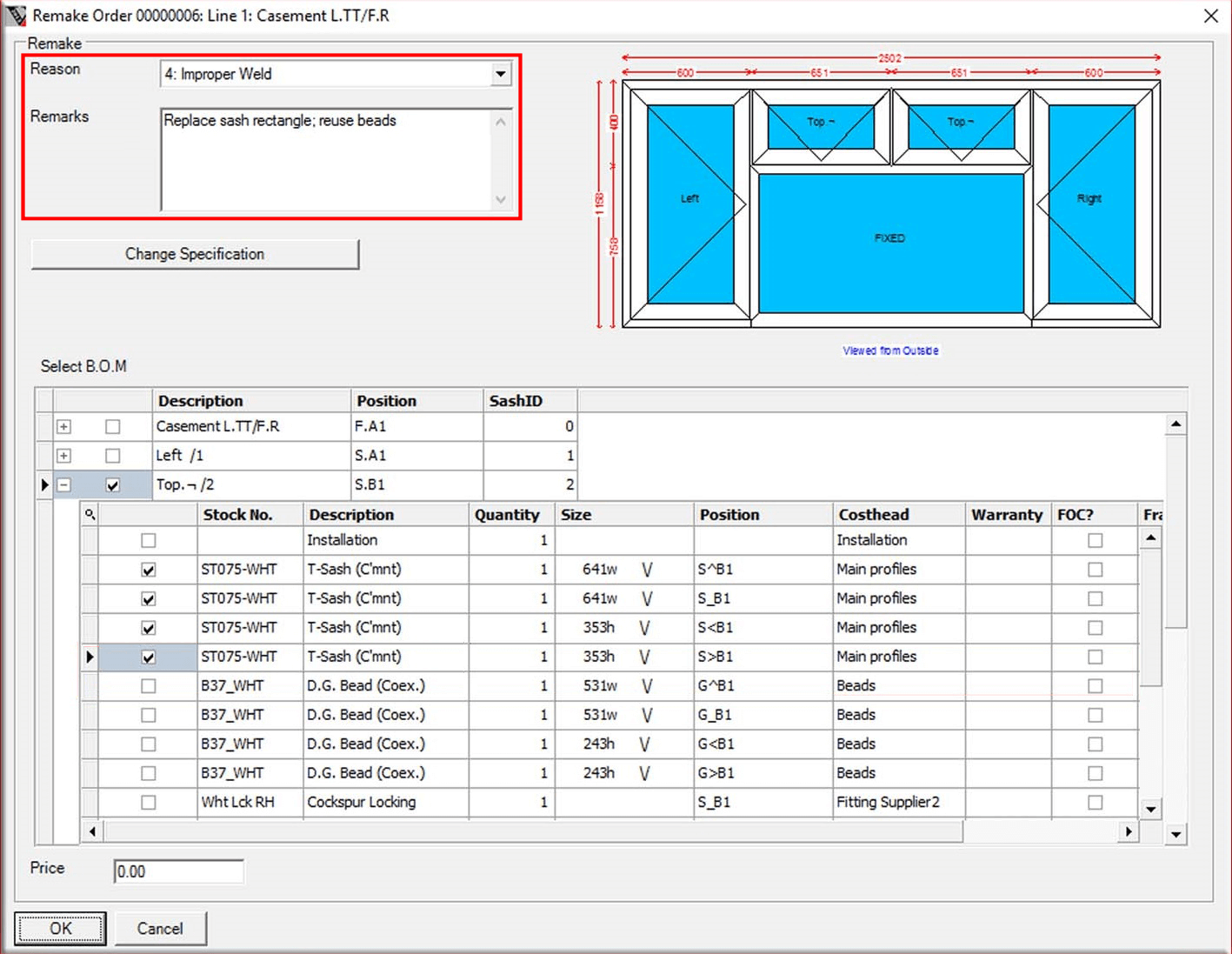
Task: Click the outer B.O.M scroll up arrow
Action: point(1175,424)
